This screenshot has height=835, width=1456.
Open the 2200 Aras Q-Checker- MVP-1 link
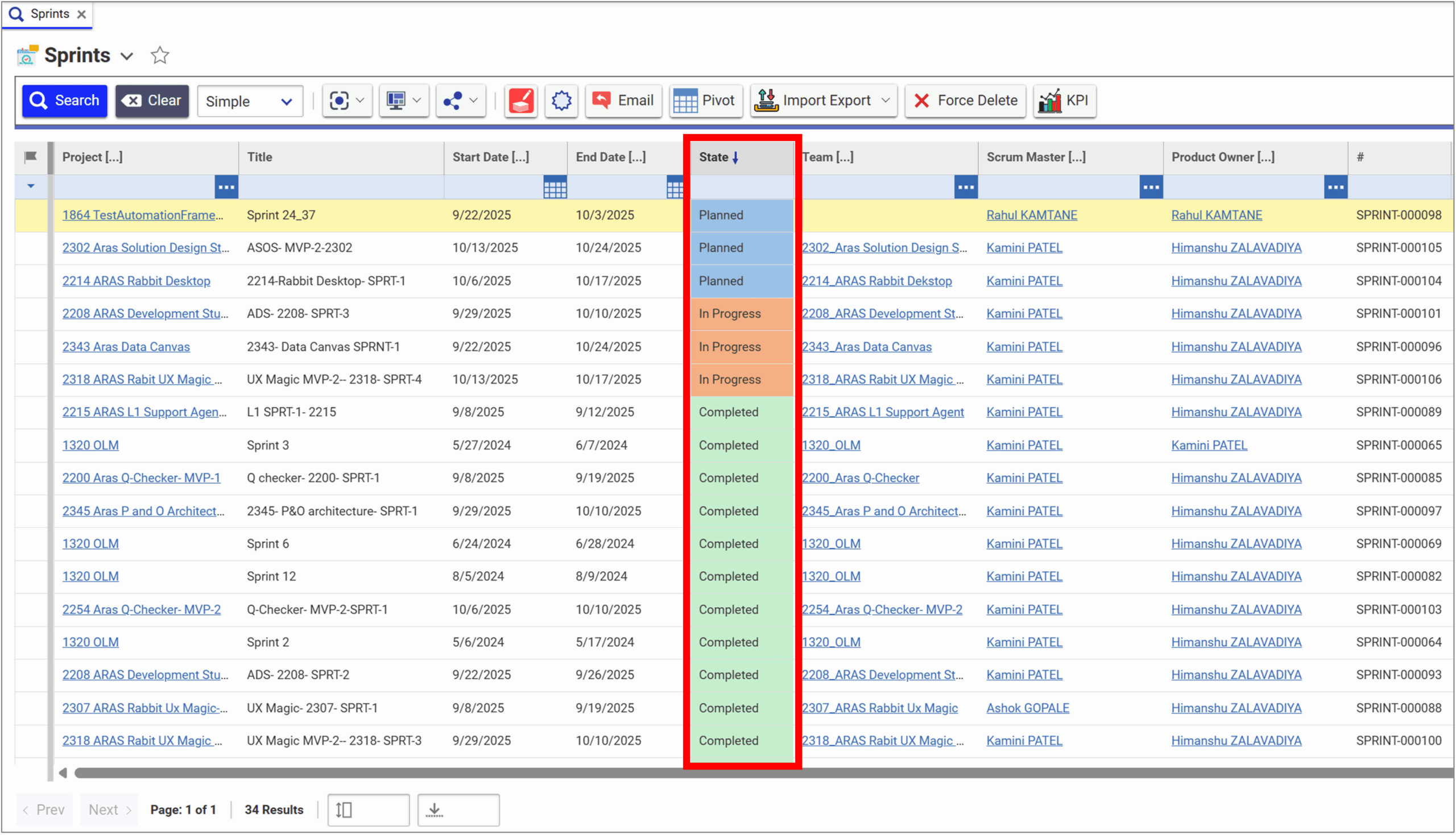click(141, 478)
